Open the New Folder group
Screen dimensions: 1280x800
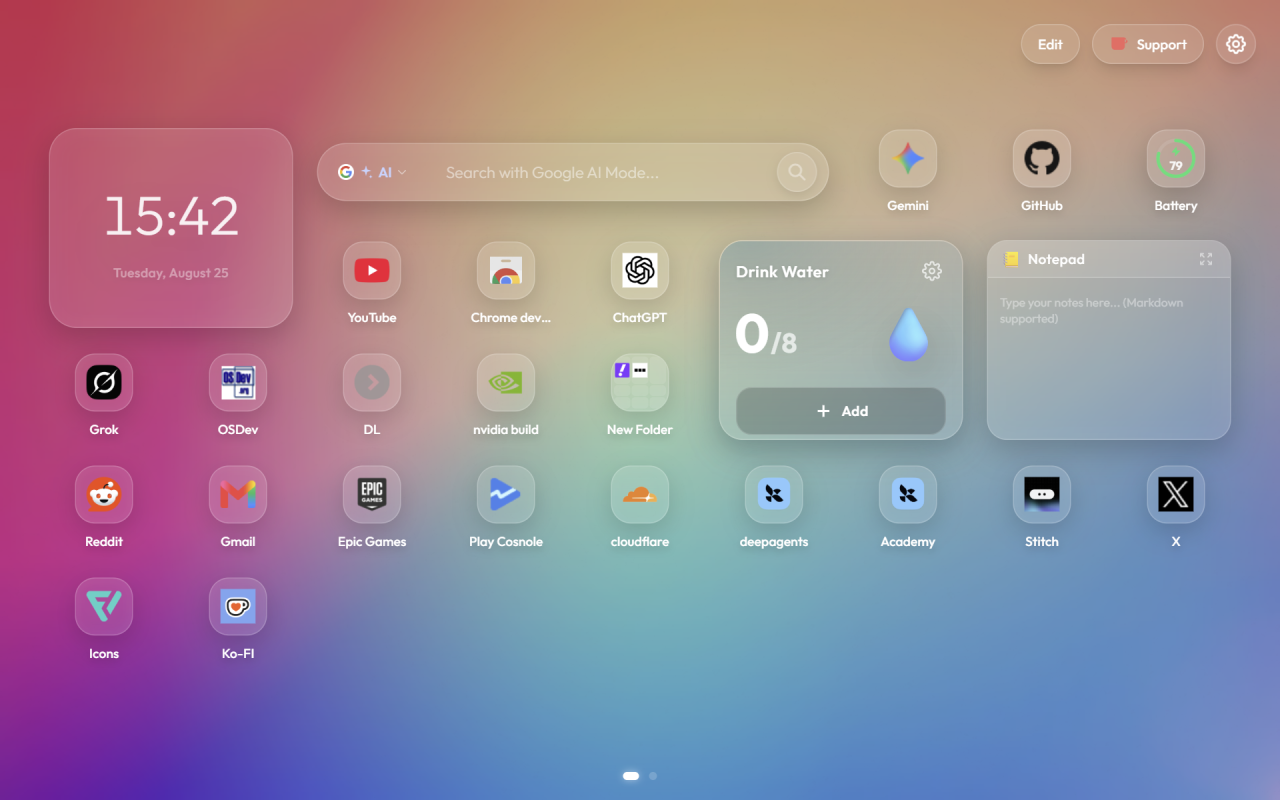640,382
